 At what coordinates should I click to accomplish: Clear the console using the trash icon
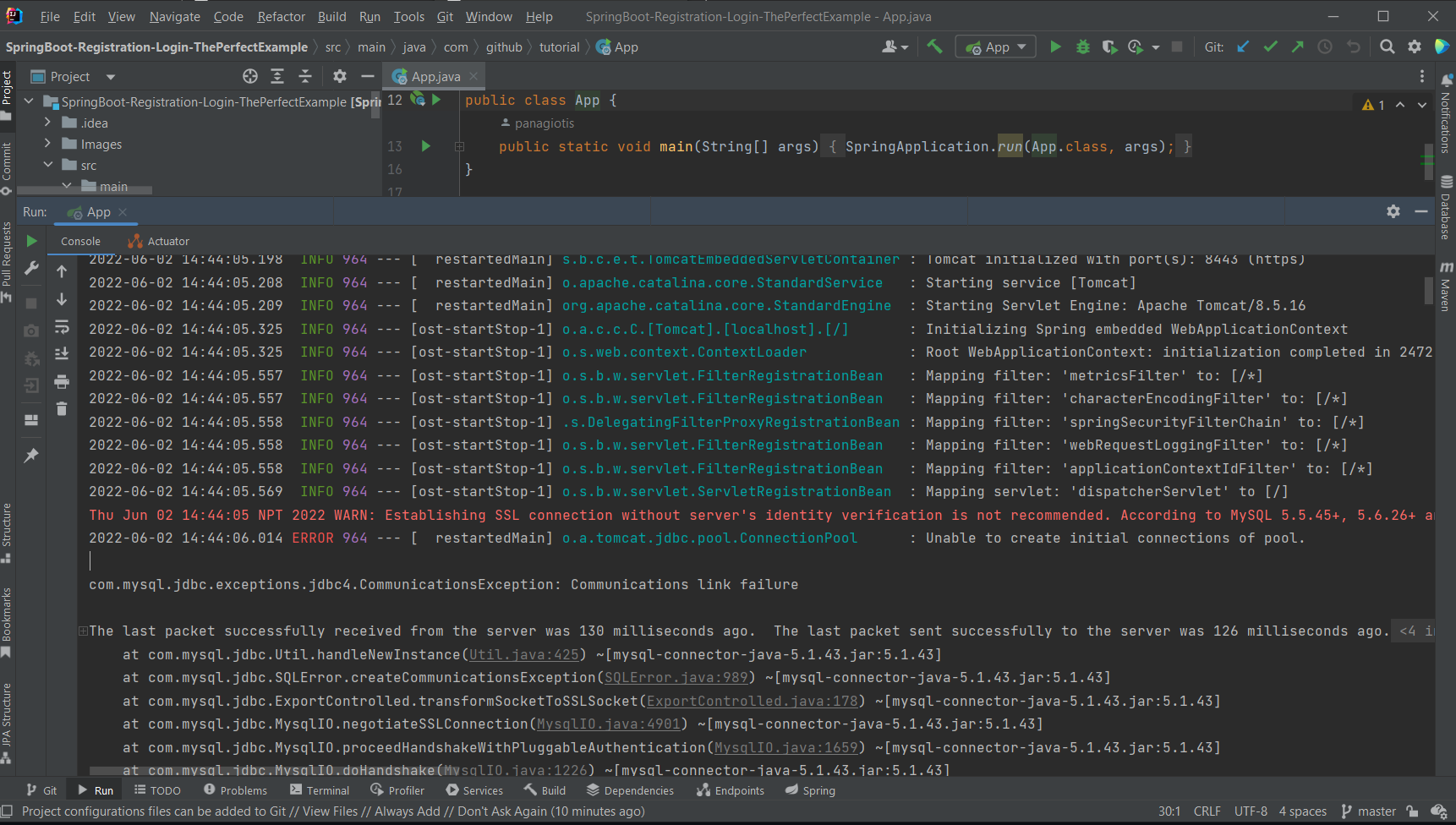tap(61, 408)
